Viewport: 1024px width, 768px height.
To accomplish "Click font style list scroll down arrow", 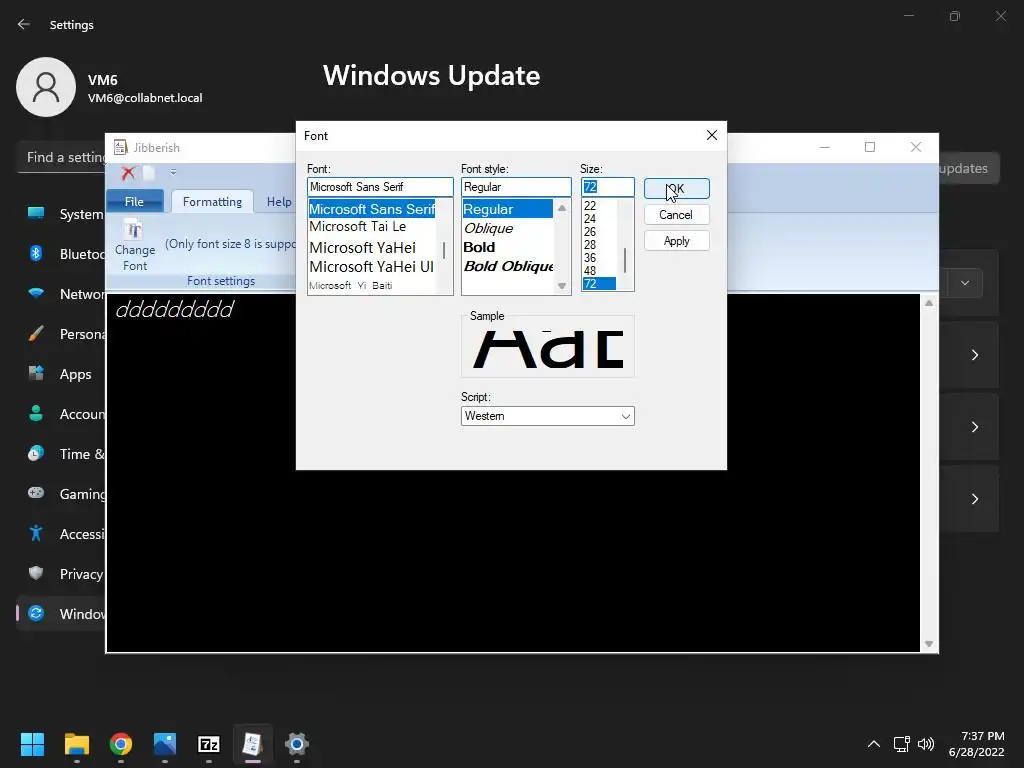I will [562, 286].
